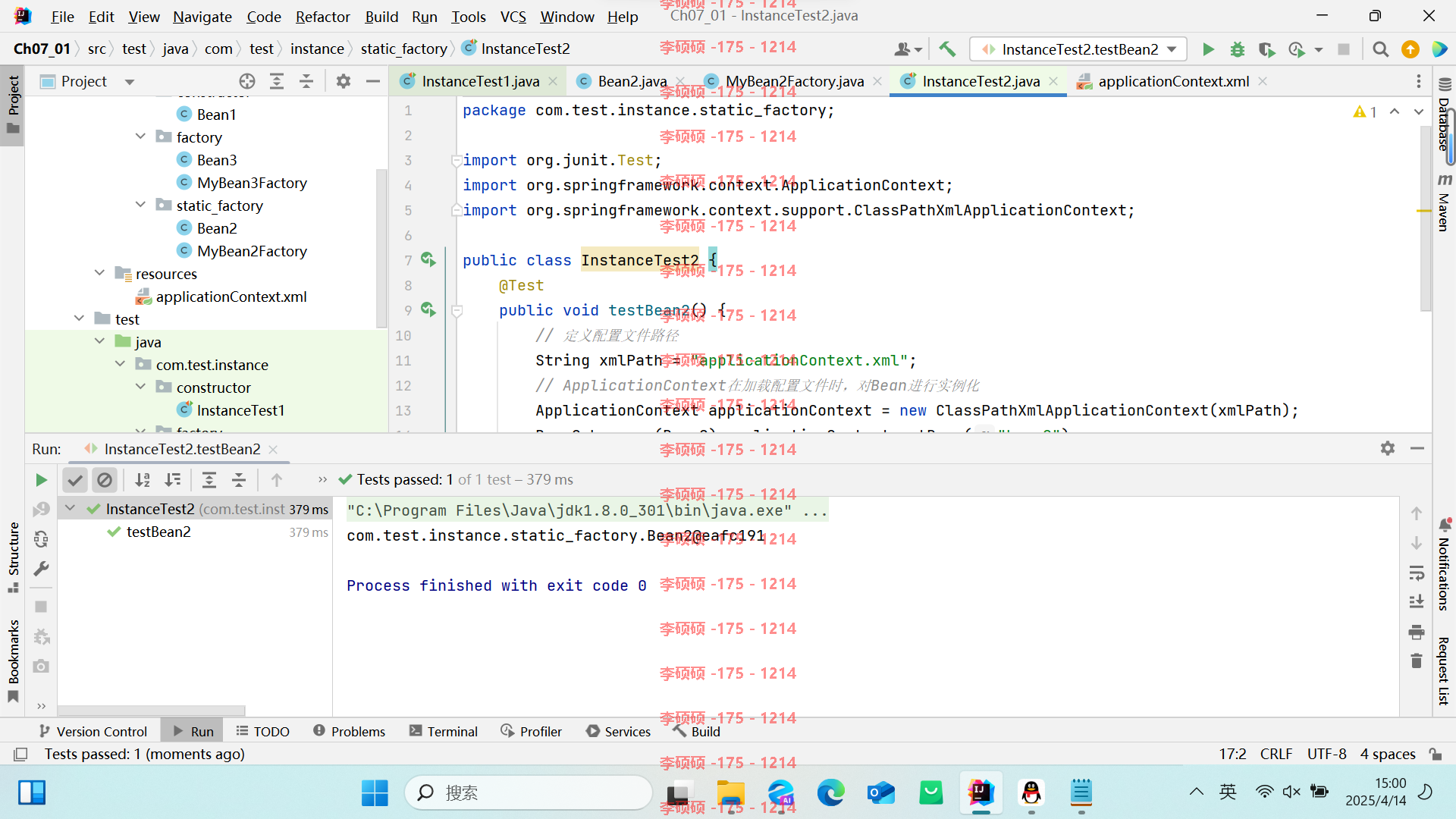Open the Terminal tool window
Image resolution: width=1456 pixels, height=819 pixels.
tap(443, 731)
